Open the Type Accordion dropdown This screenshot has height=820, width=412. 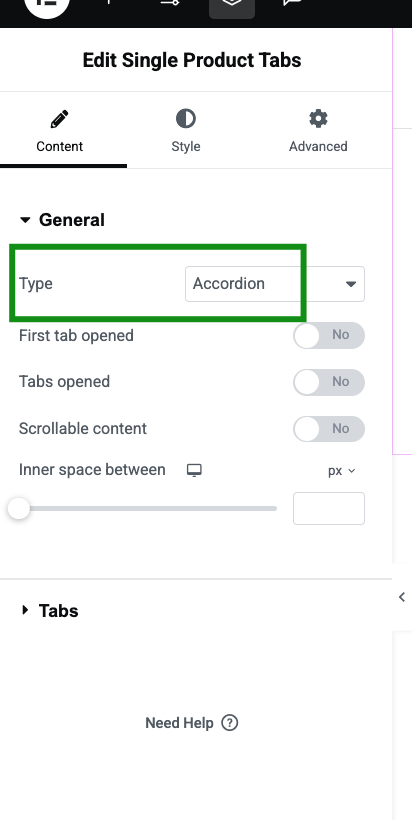pos(275,284)
